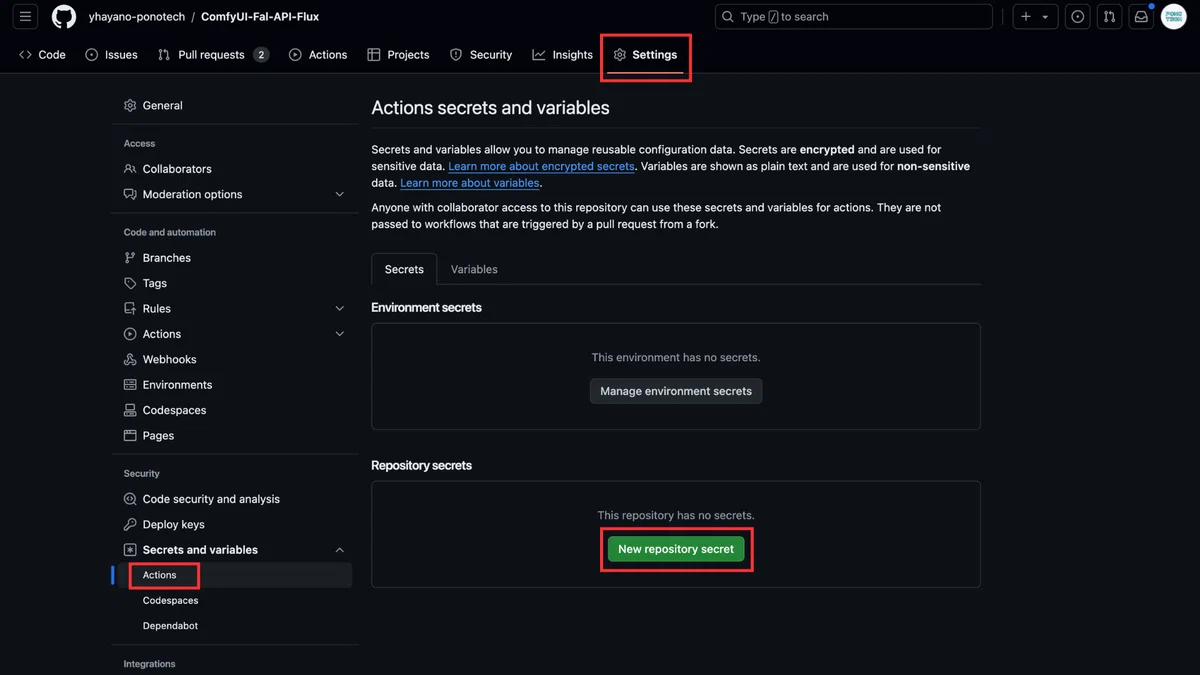
Task: Open the Insights repository tab
Action: (563, 55)
